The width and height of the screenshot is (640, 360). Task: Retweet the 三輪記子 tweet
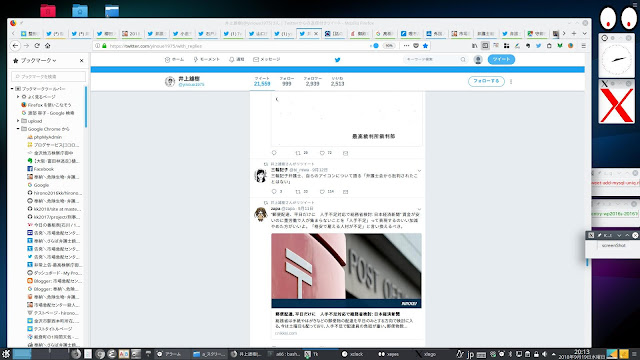coord(298,191)
